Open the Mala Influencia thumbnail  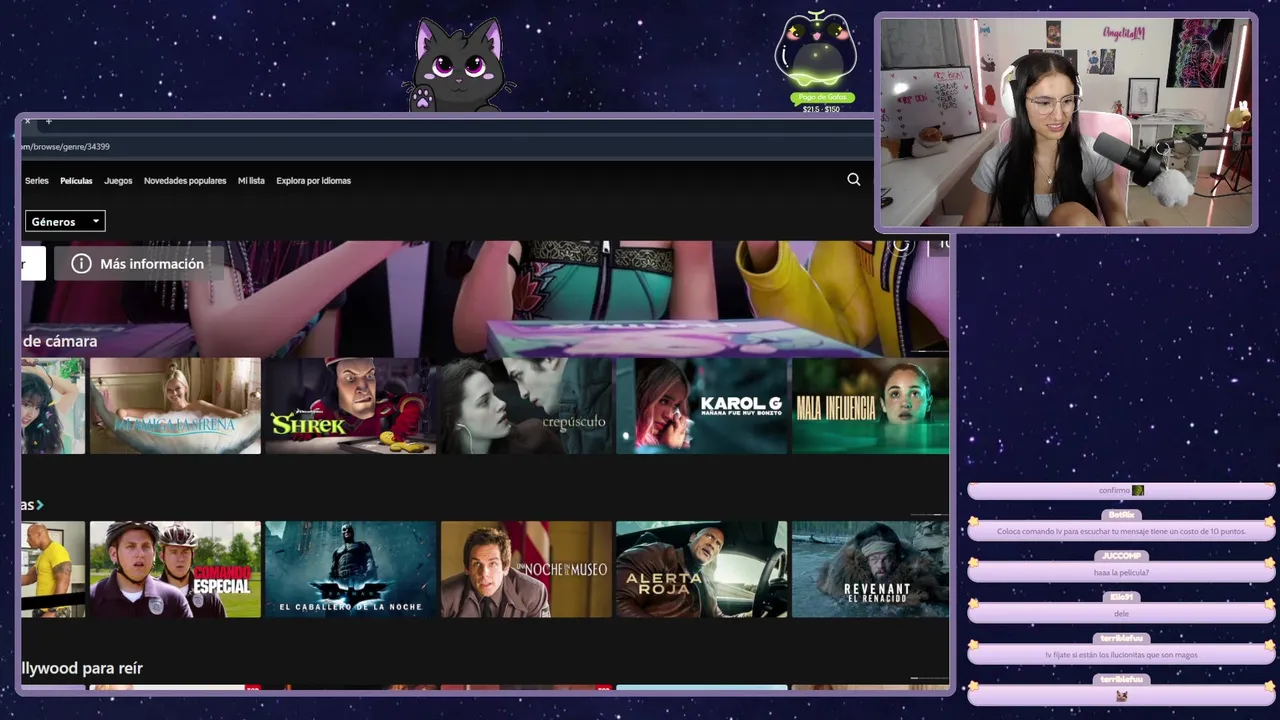click(870, 406)
